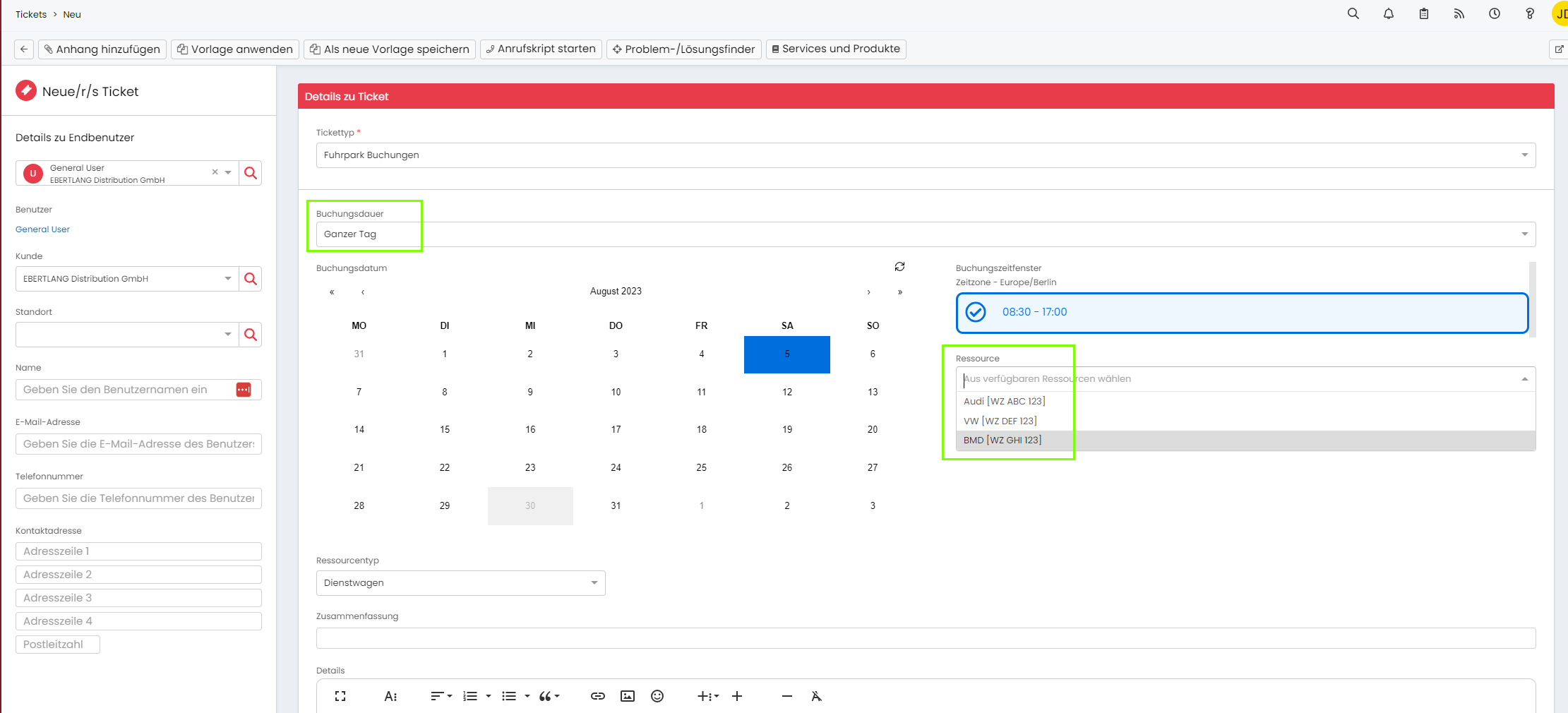Image resolution: width=1568 pixels, height=713 pixels.
Task: Select August 17 in the calendar
Action: 616,429
